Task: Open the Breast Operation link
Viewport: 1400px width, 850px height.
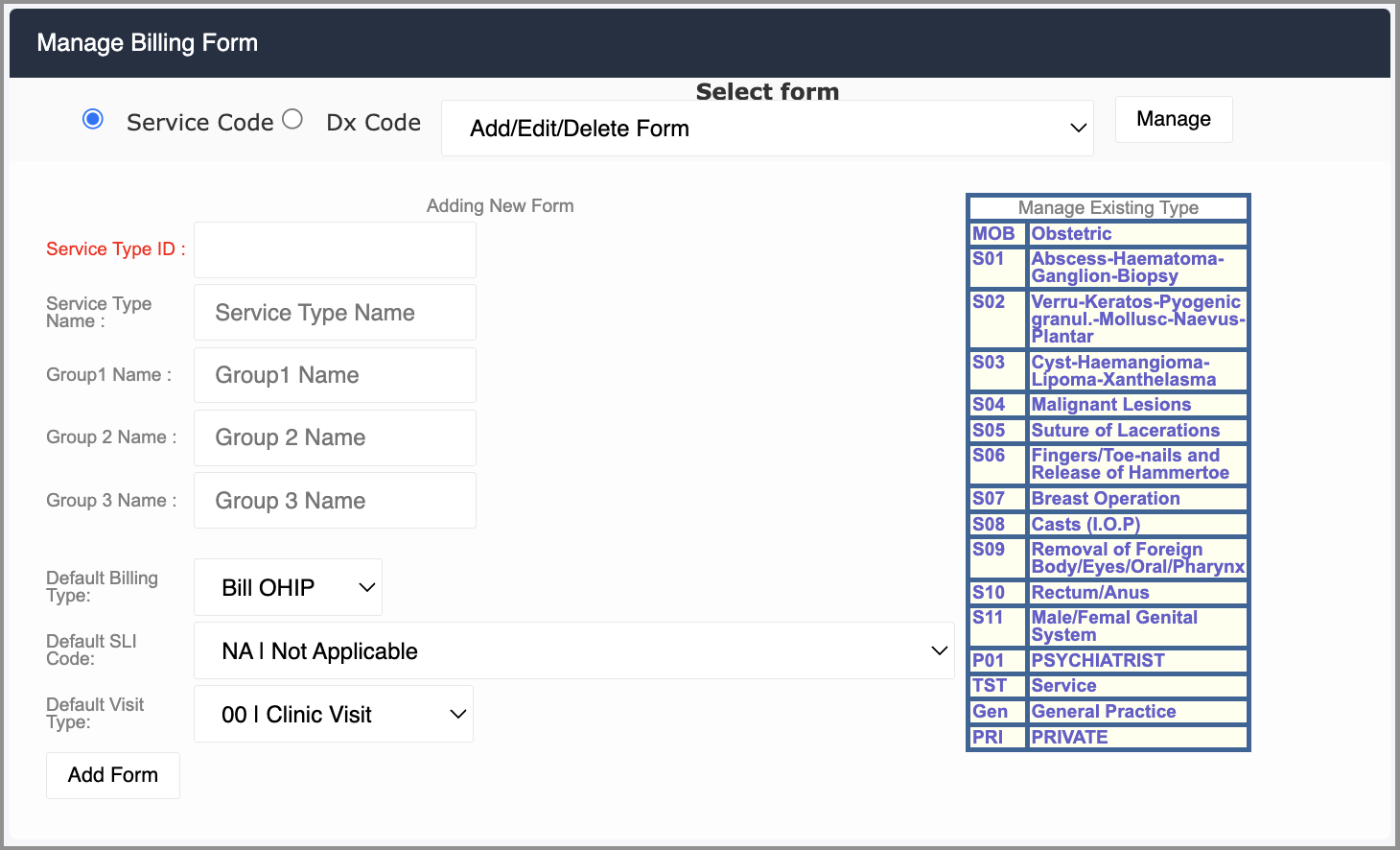Action: [x=1106, y=498]
